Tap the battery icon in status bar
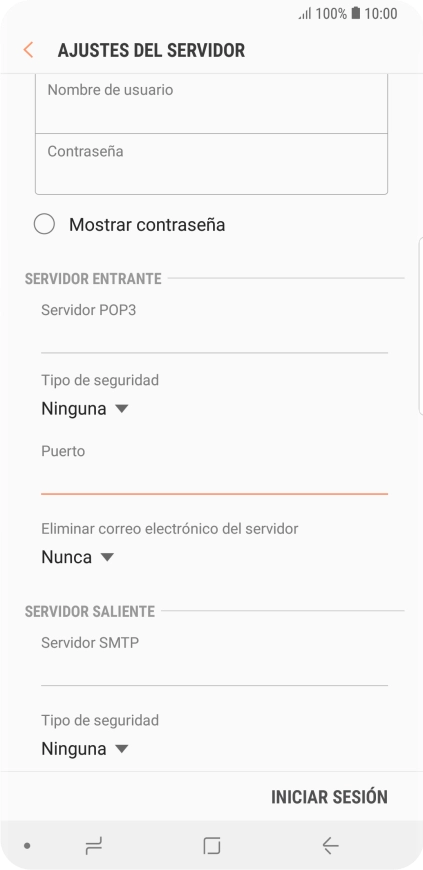The width and height of the screenshot is (423, 870). click(356, 13)
